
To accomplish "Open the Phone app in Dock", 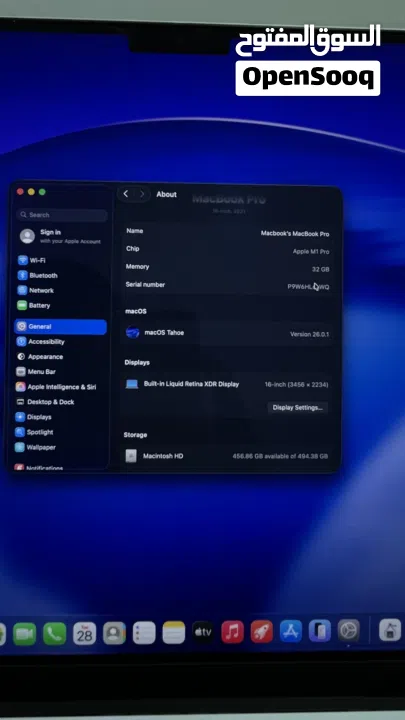I will point(55,634).
